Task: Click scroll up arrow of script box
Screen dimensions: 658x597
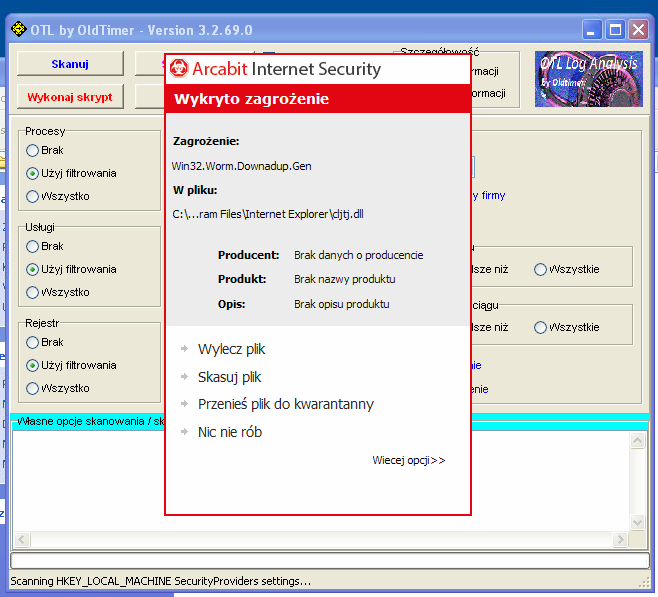Action: pyautogui.click(x=637, y=440)
